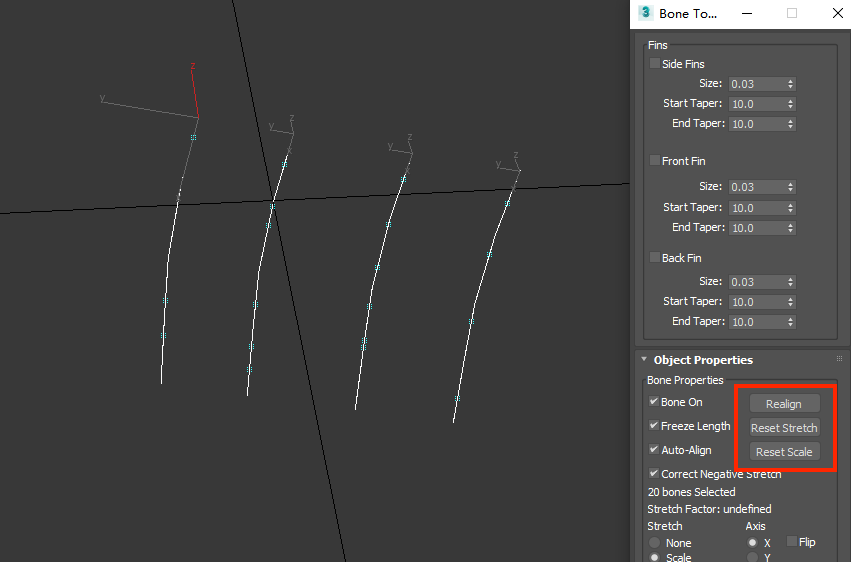The width and height of the screenshot is (851, 562).
Task: Click the Realign button
Action: (x=784, y=404)
